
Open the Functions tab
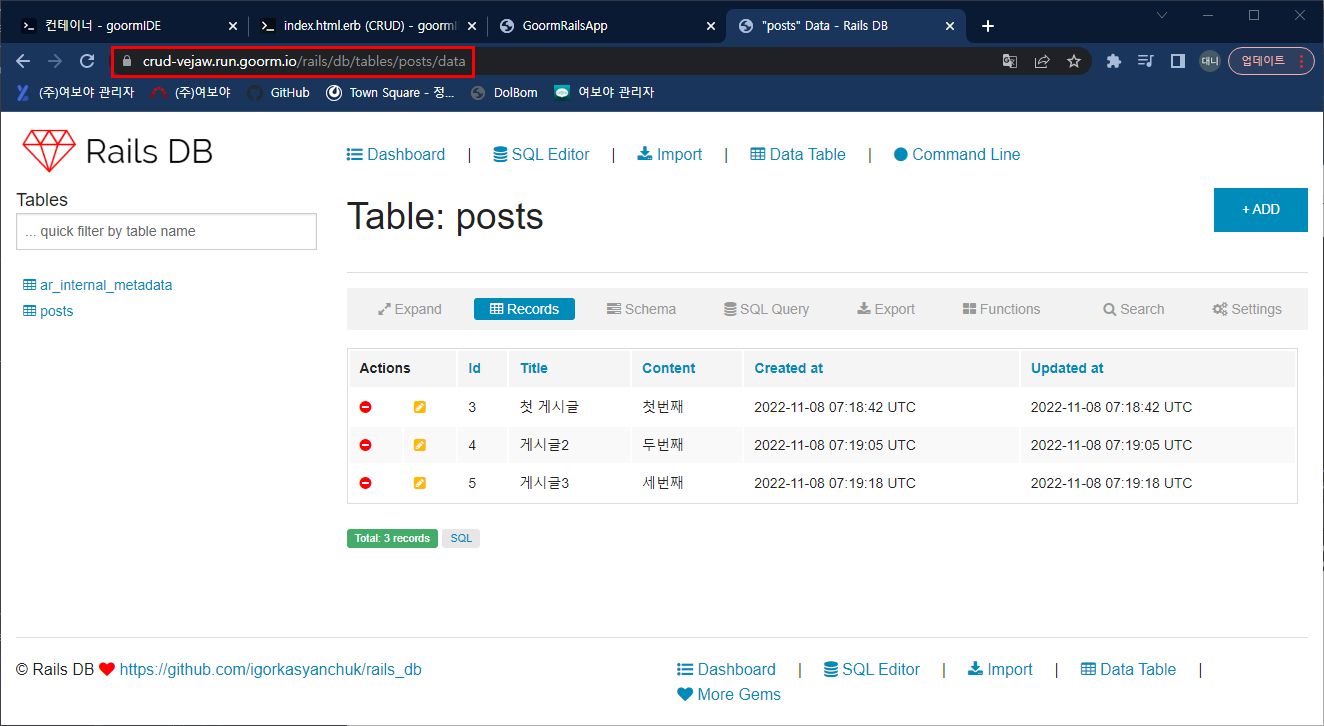point(1001,309)
